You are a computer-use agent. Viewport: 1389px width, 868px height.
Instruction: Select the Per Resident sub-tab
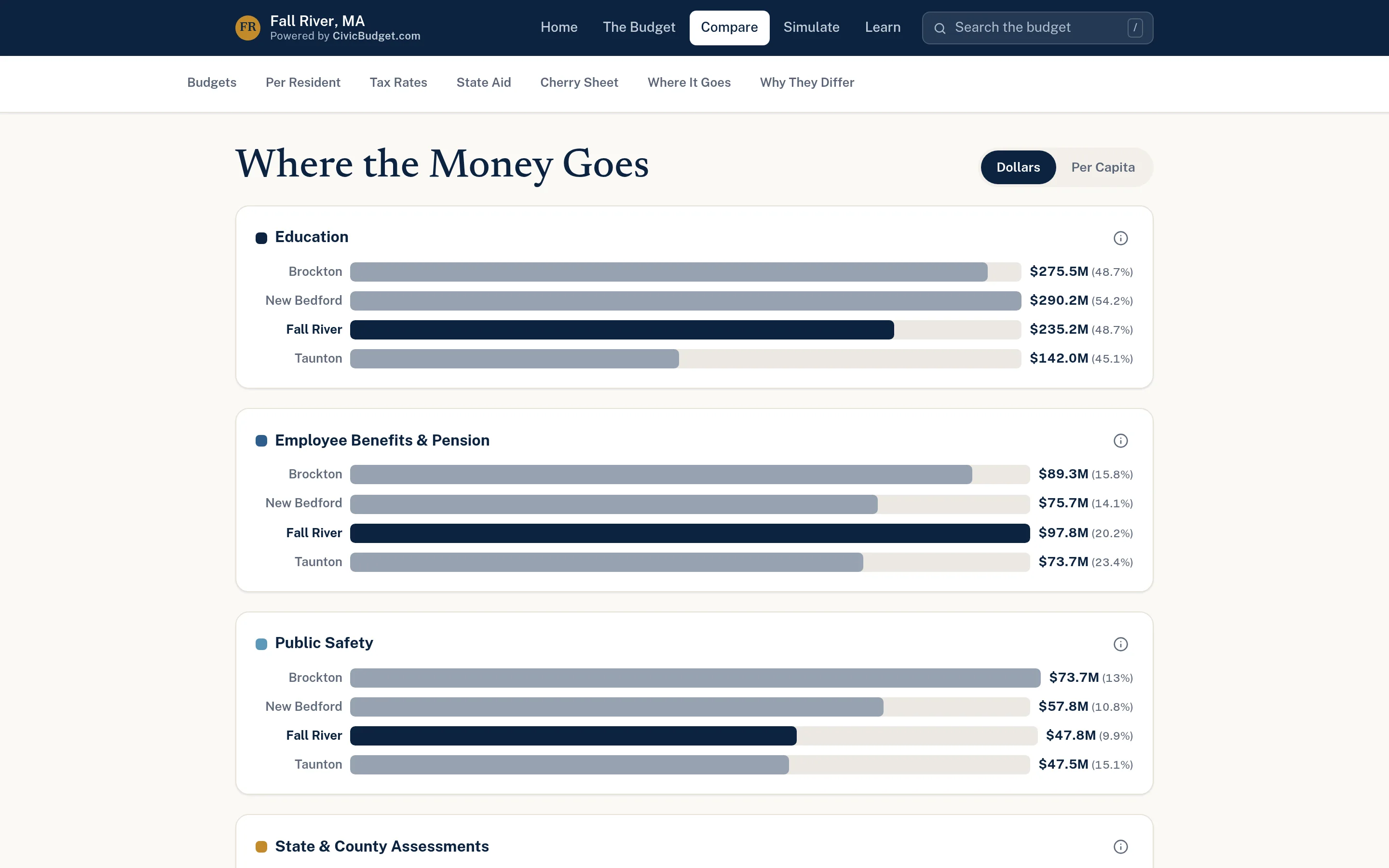pyautogui.click(x=303, y=82)
